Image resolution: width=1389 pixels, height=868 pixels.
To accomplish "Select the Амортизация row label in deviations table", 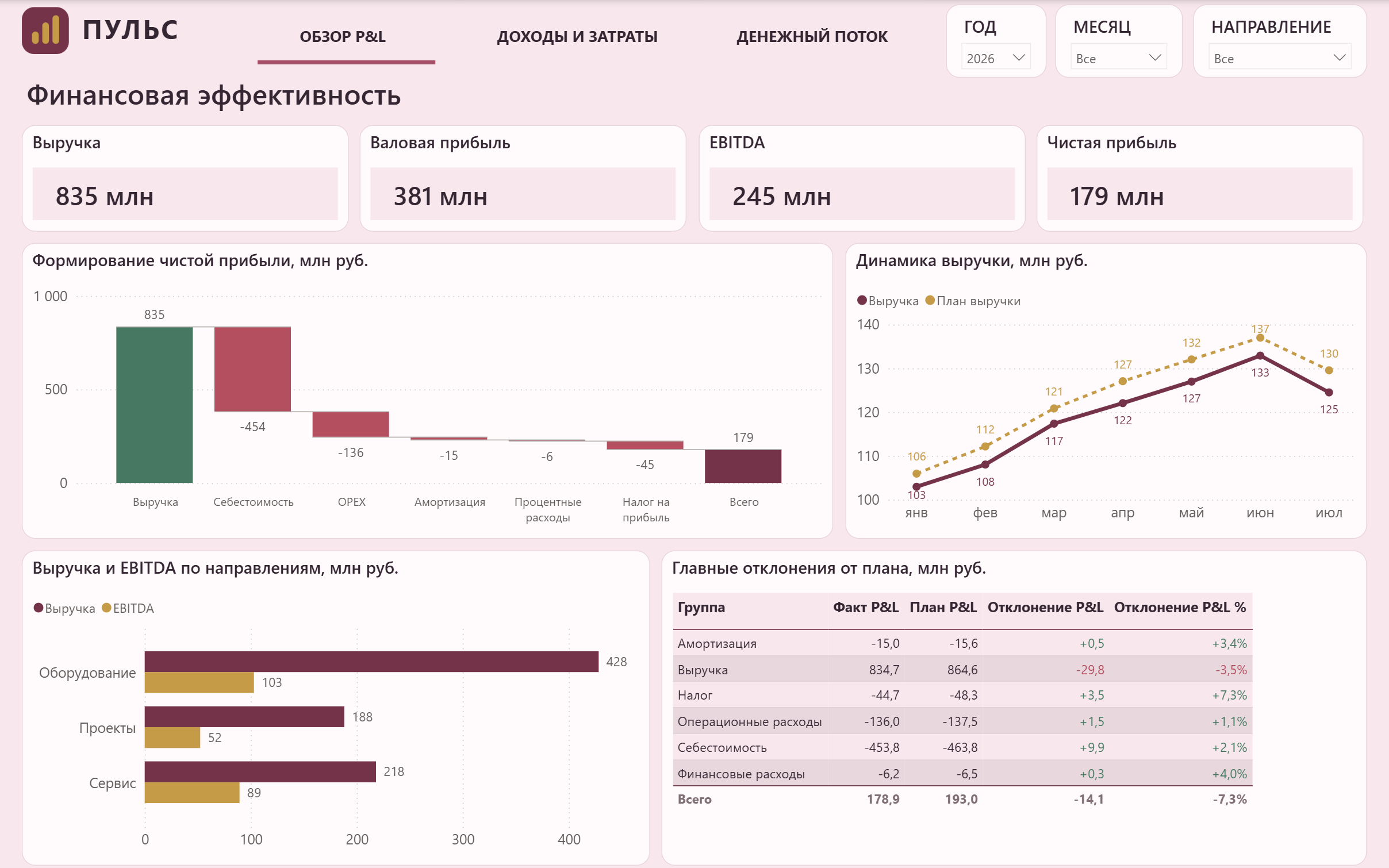I will 717,644.
